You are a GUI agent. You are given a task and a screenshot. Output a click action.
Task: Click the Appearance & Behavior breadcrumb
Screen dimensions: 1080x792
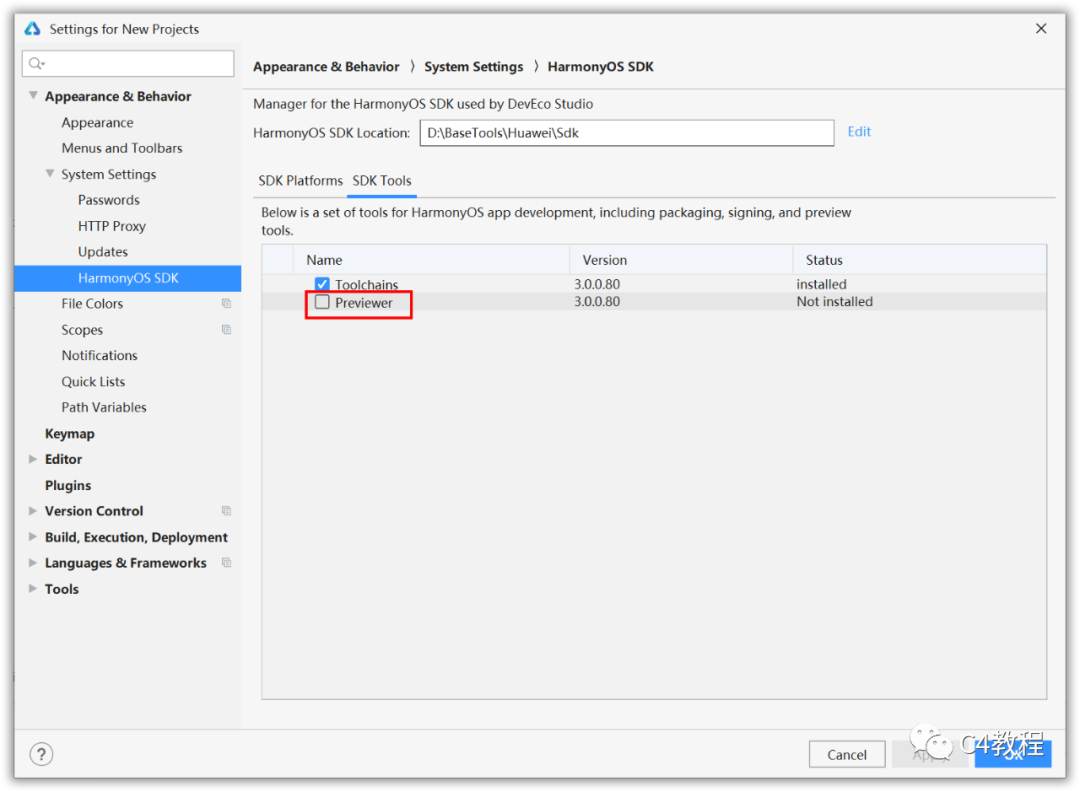click(x=326, y=67)
